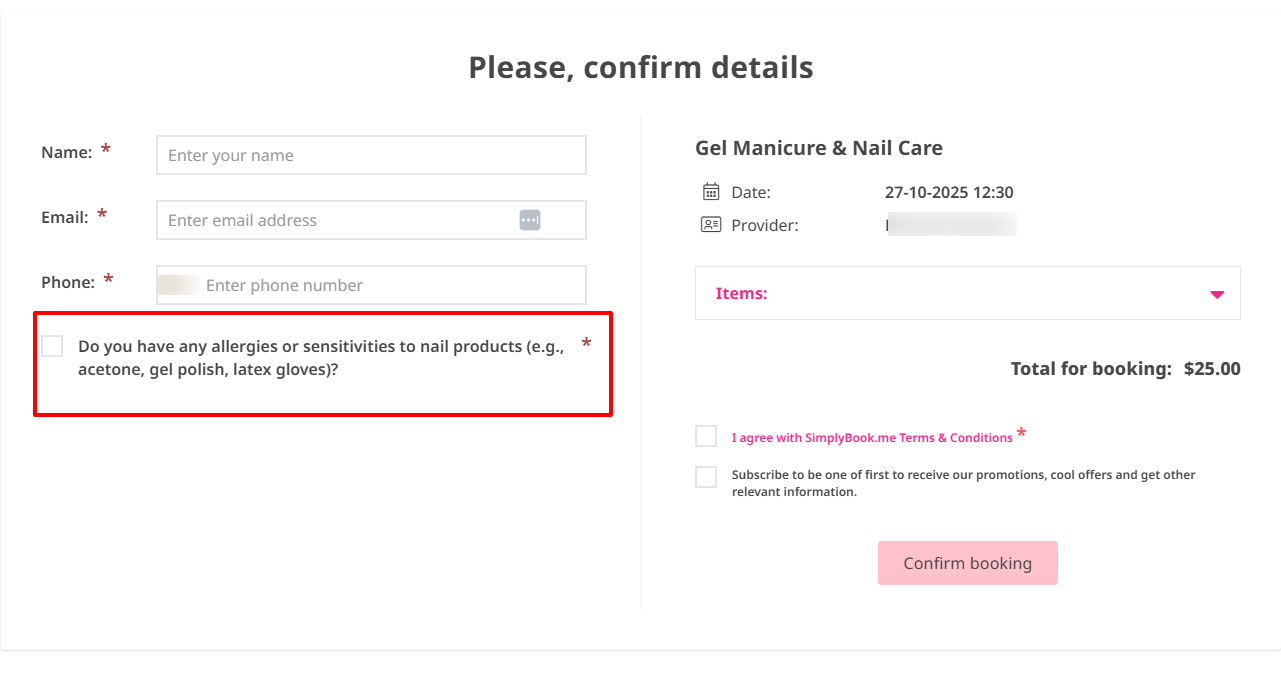
Task: Click the Please, confirm details heading
Action: (x=640, y=67)
